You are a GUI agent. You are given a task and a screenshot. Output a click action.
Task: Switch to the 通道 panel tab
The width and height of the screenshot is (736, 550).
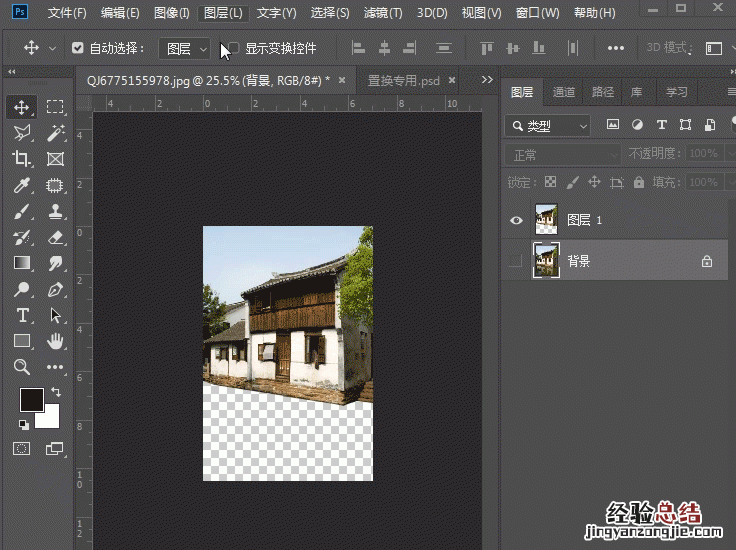coord(564,92)
